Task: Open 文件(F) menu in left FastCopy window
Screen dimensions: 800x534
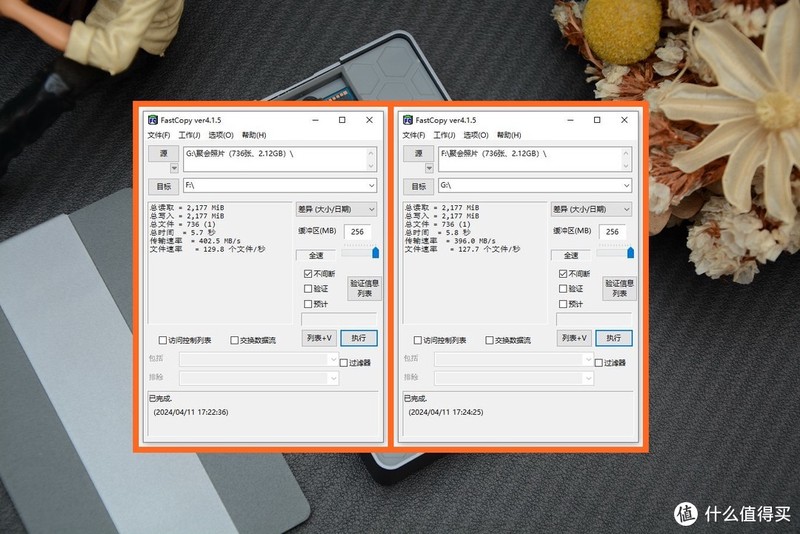Action: [x=159, y=135]
